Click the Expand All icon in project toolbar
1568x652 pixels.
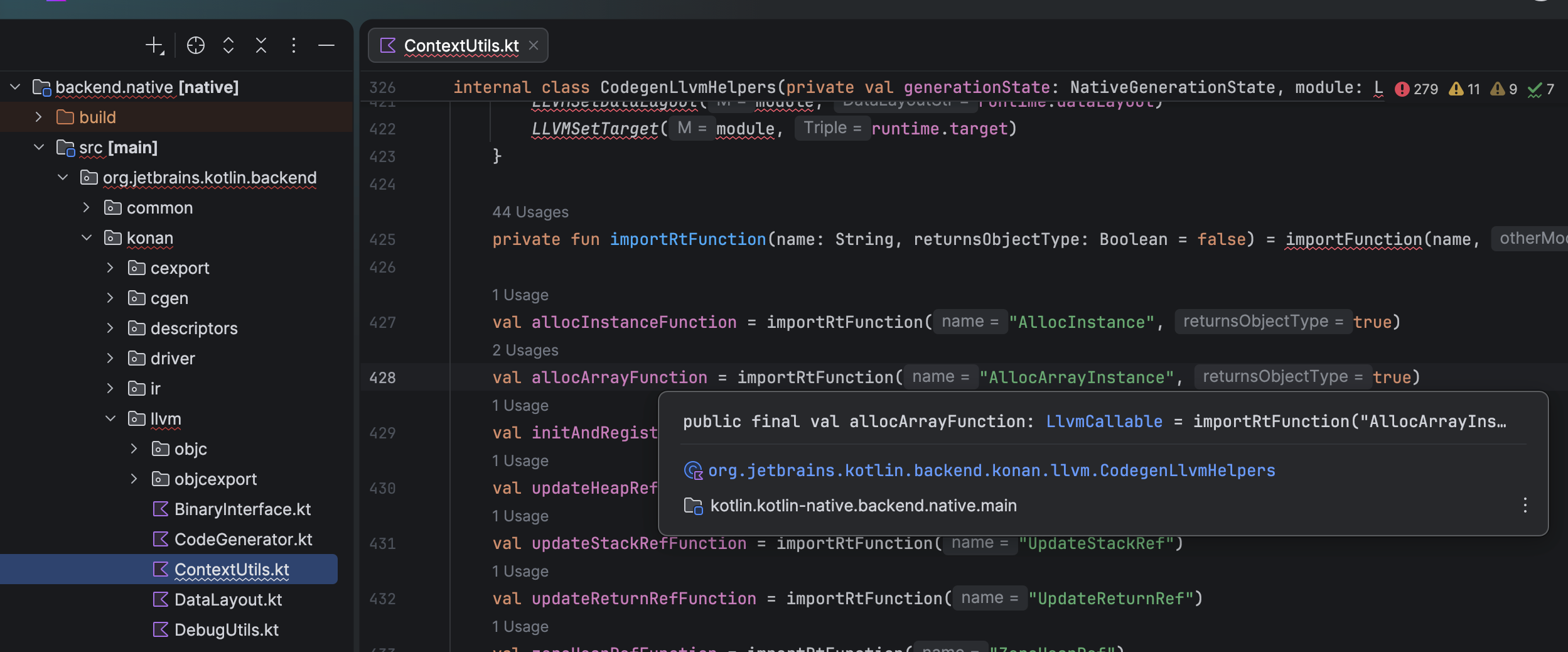point(228,45)
